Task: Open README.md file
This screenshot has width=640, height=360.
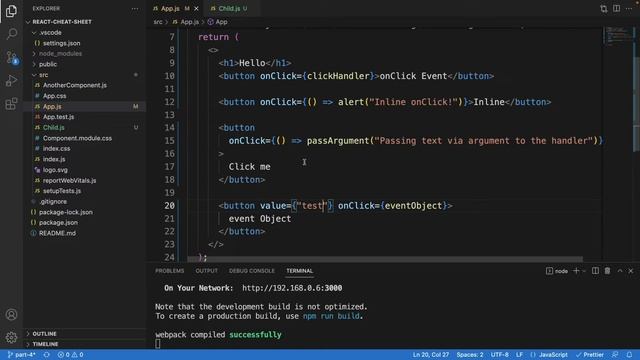Action: point(57,233)
